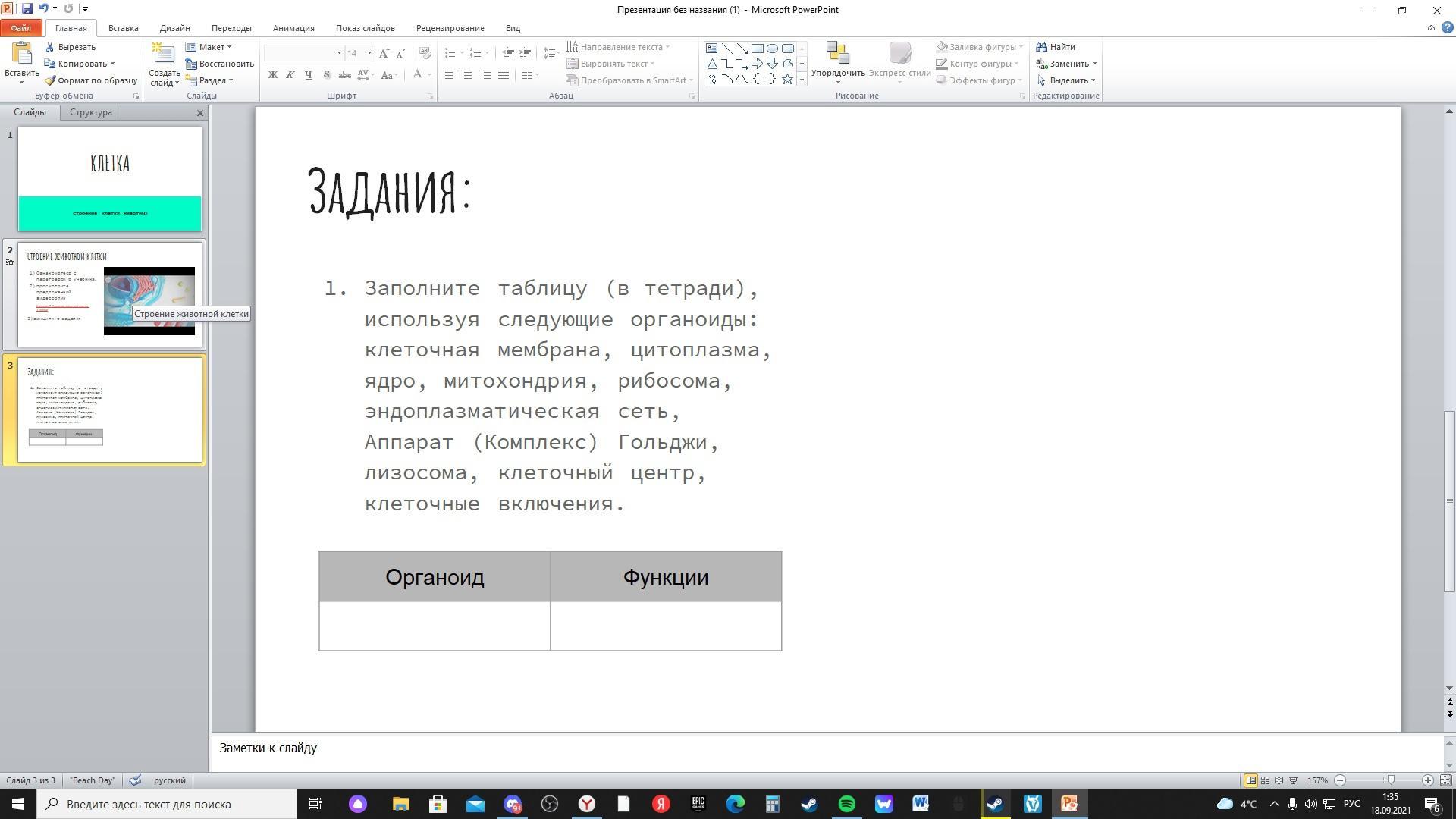The width and height of the screenshot is (1456, 819).
Task: Click zoom out minus button
Action: pos(1340,780)
